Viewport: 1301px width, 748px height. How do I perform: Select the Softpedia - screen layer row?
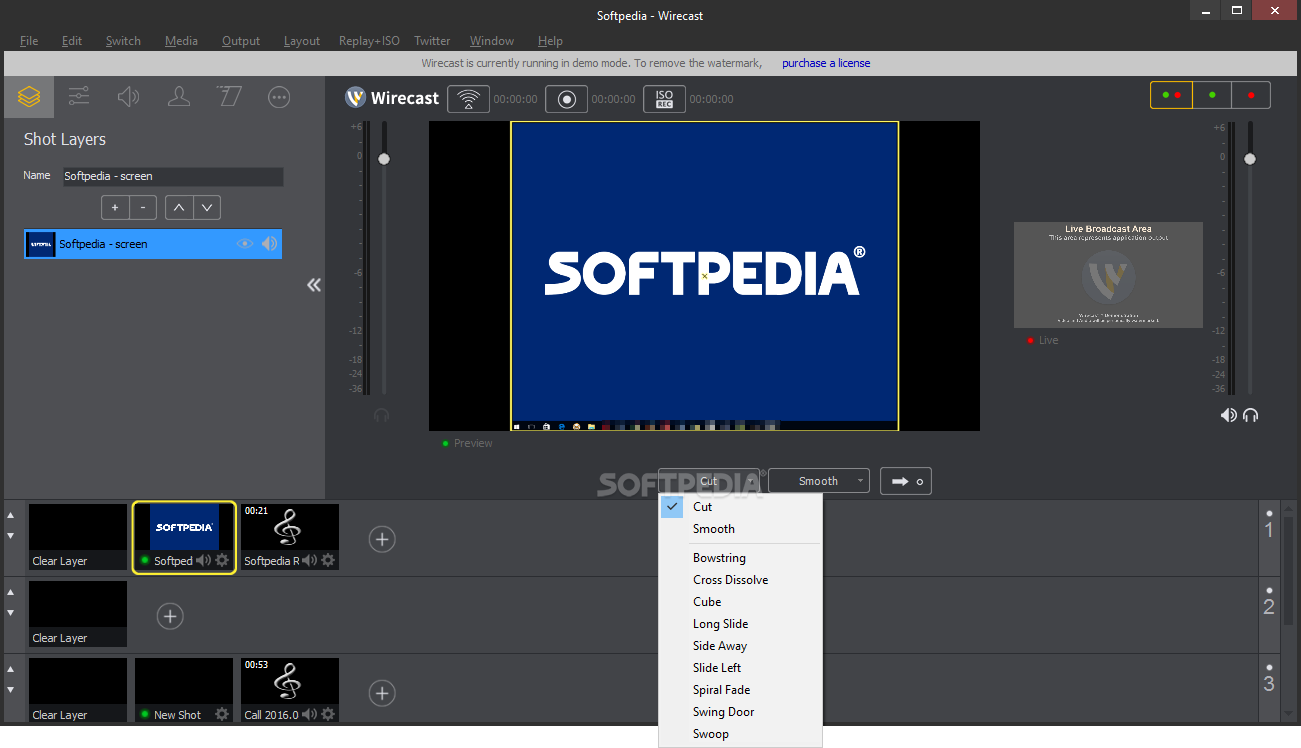153,244
